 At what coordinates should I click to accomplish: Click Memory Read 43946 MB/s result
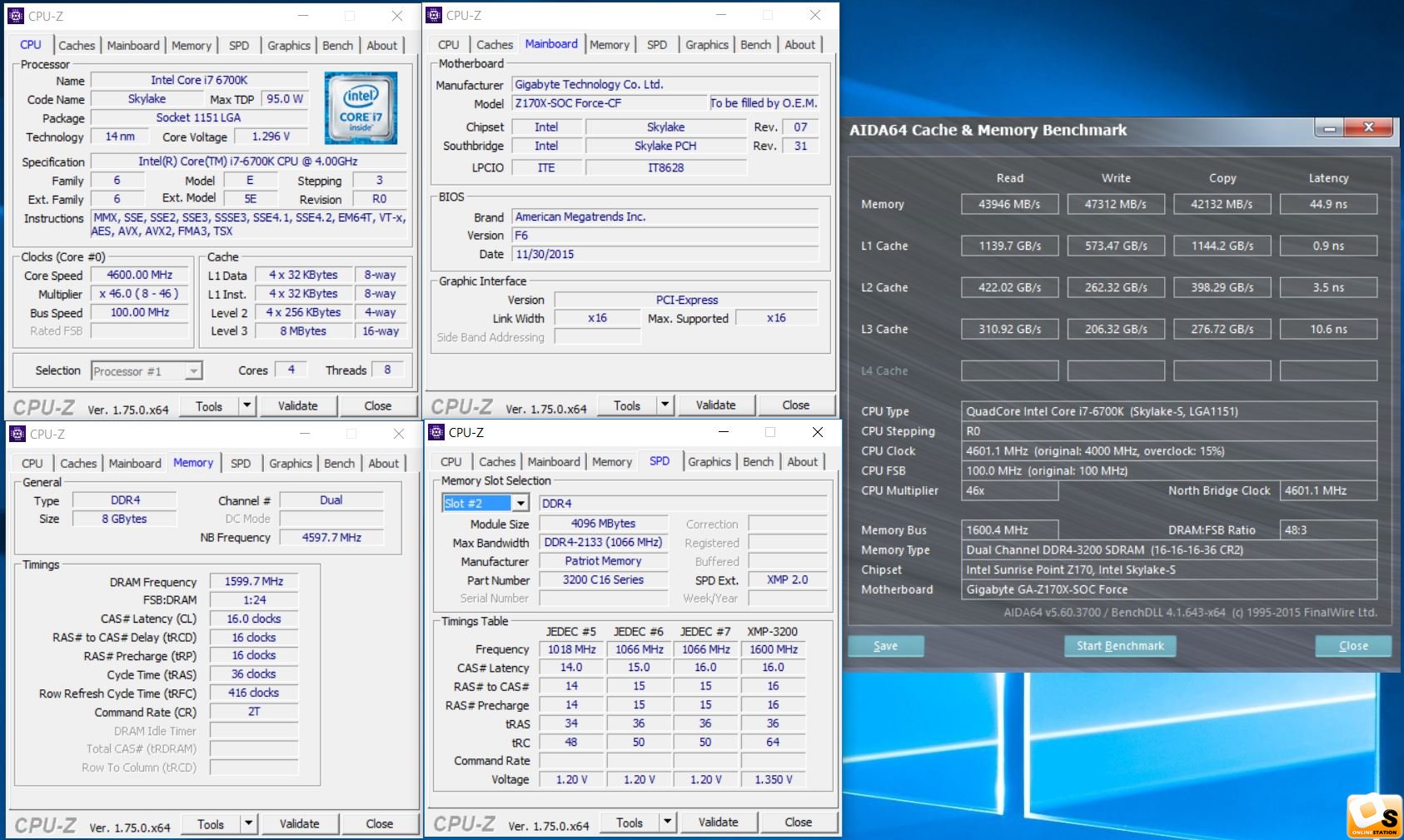coord(1009,204)
